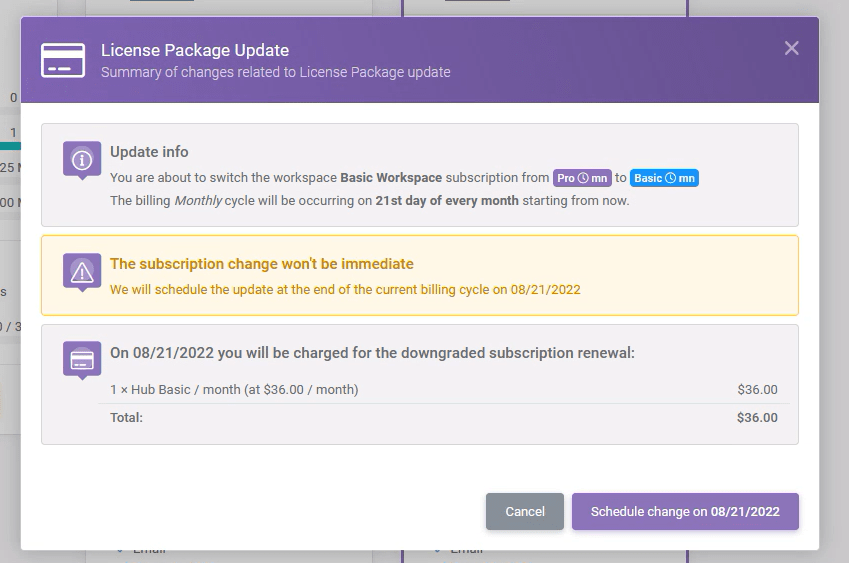Click the warning triangle icon
Viewport: 849px width, 563px height.
click(82, 271)
